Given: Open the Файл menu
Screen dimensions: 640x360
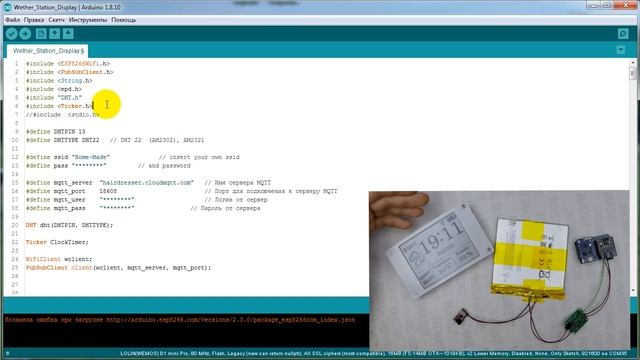Looking at the screenshot, I should [12, 20].
